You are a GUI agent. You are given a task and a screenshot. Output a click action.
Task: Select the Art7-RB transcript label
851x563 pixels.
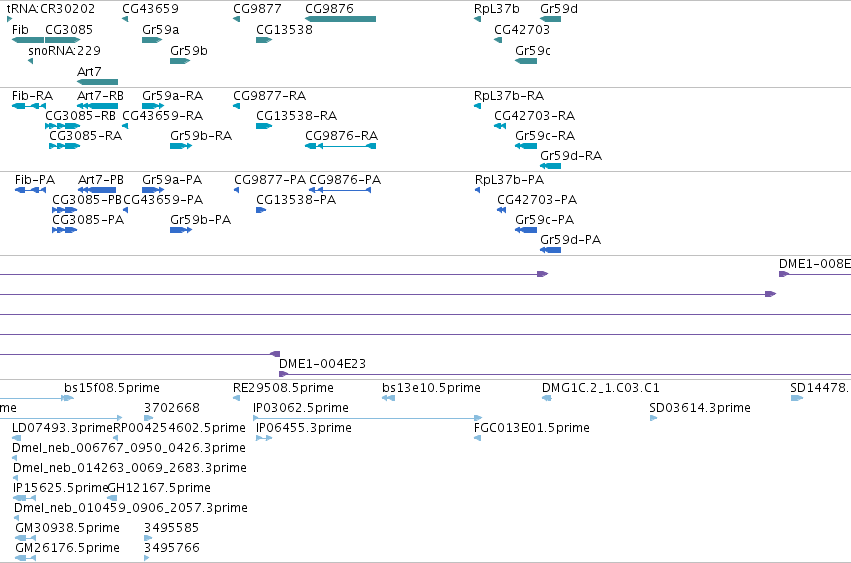[100, 96]
